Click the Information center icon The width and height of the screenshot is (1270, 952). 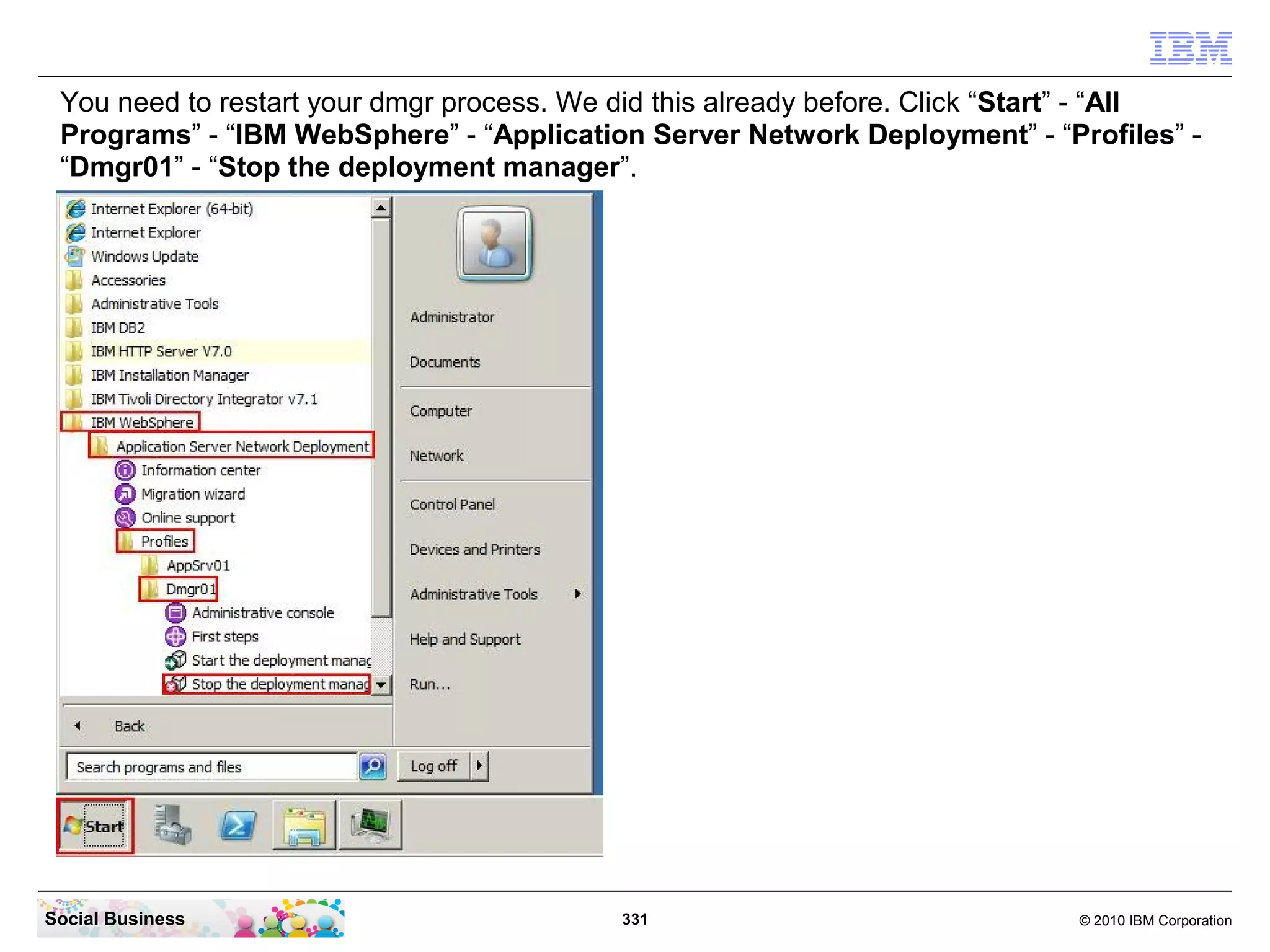(x=125, y=470)
